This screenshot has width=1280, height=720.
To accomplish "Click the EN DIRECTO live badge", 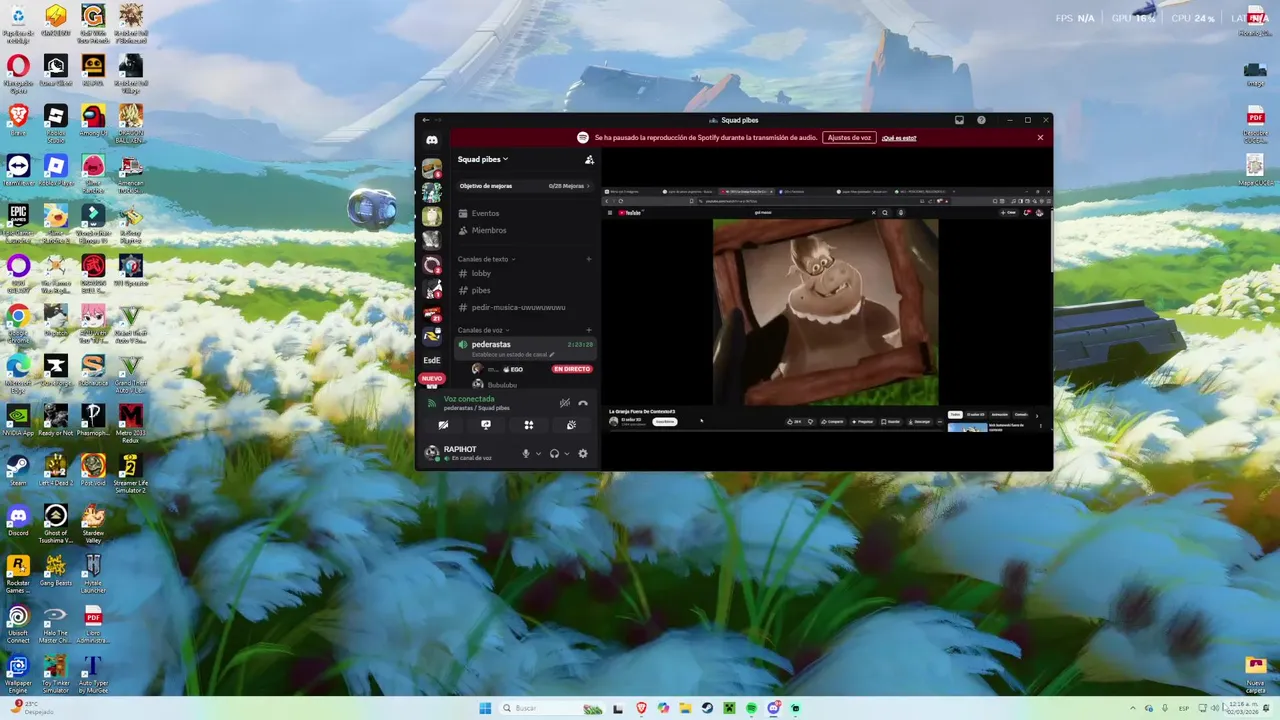I will point(572,369).
